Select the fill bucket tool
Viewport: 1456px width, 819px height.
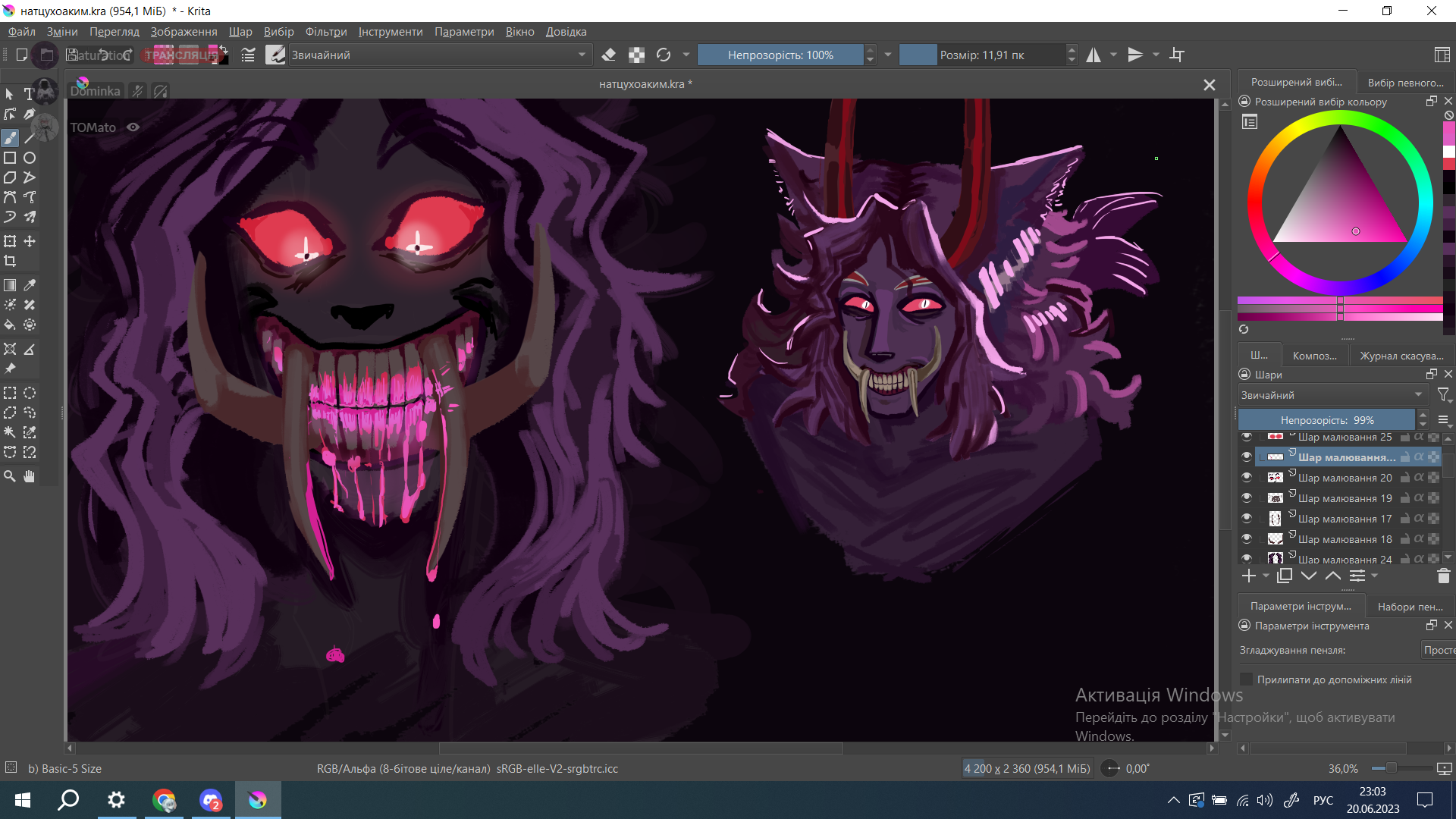(x=10, y=325)
